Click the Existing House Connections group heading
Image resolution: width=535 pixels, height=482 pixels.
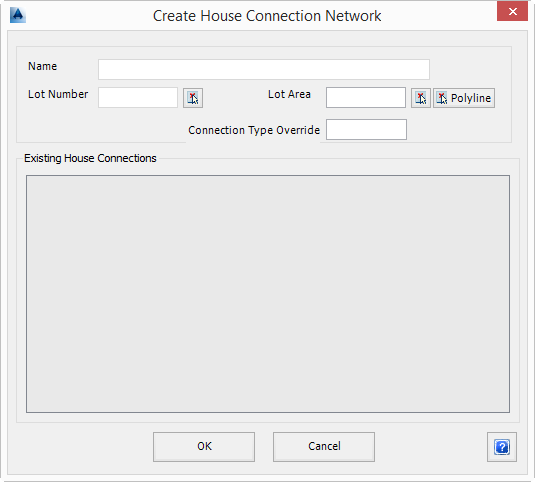(x=90, y=158)
